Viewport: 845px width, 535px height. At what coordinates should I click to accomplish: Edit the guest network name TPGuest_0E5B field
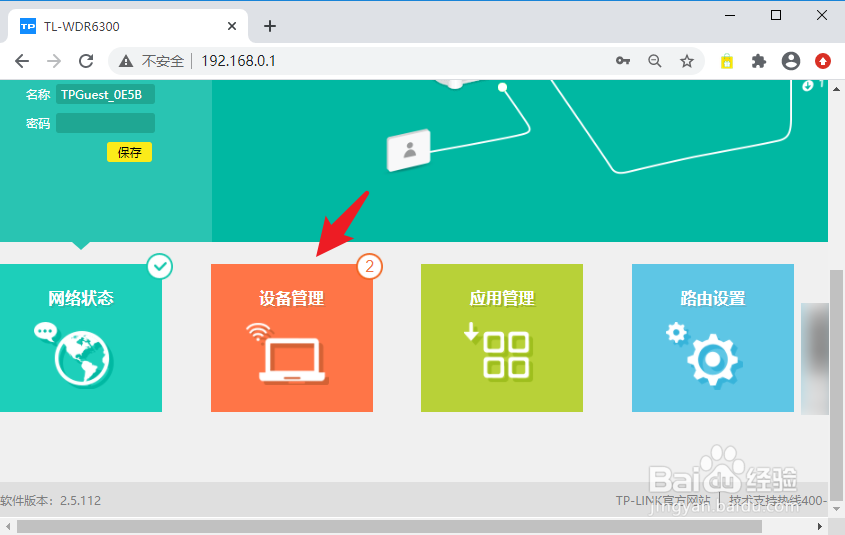click(105, 94)
